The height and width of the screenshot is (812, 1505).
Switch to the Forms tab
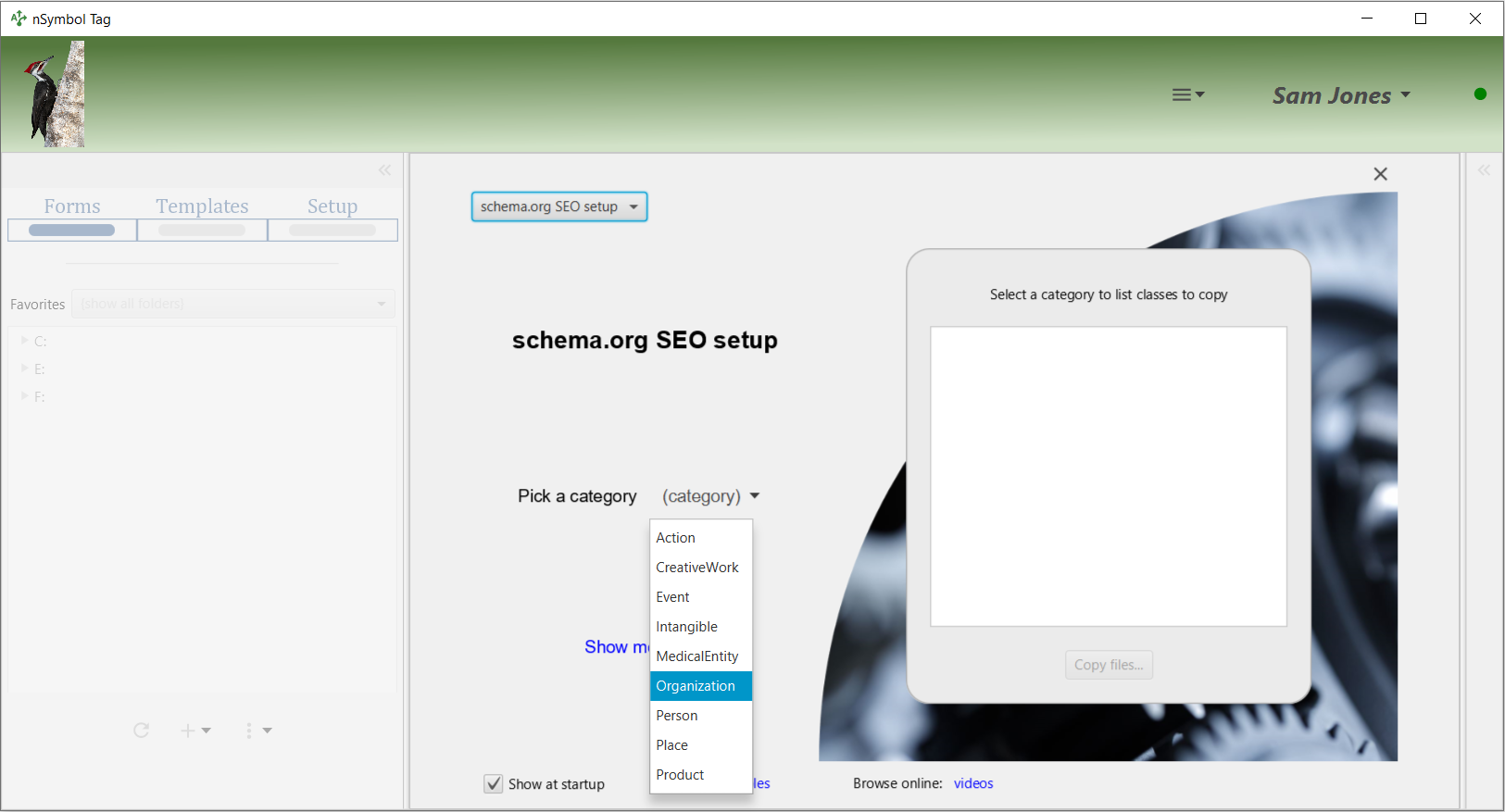72,217
